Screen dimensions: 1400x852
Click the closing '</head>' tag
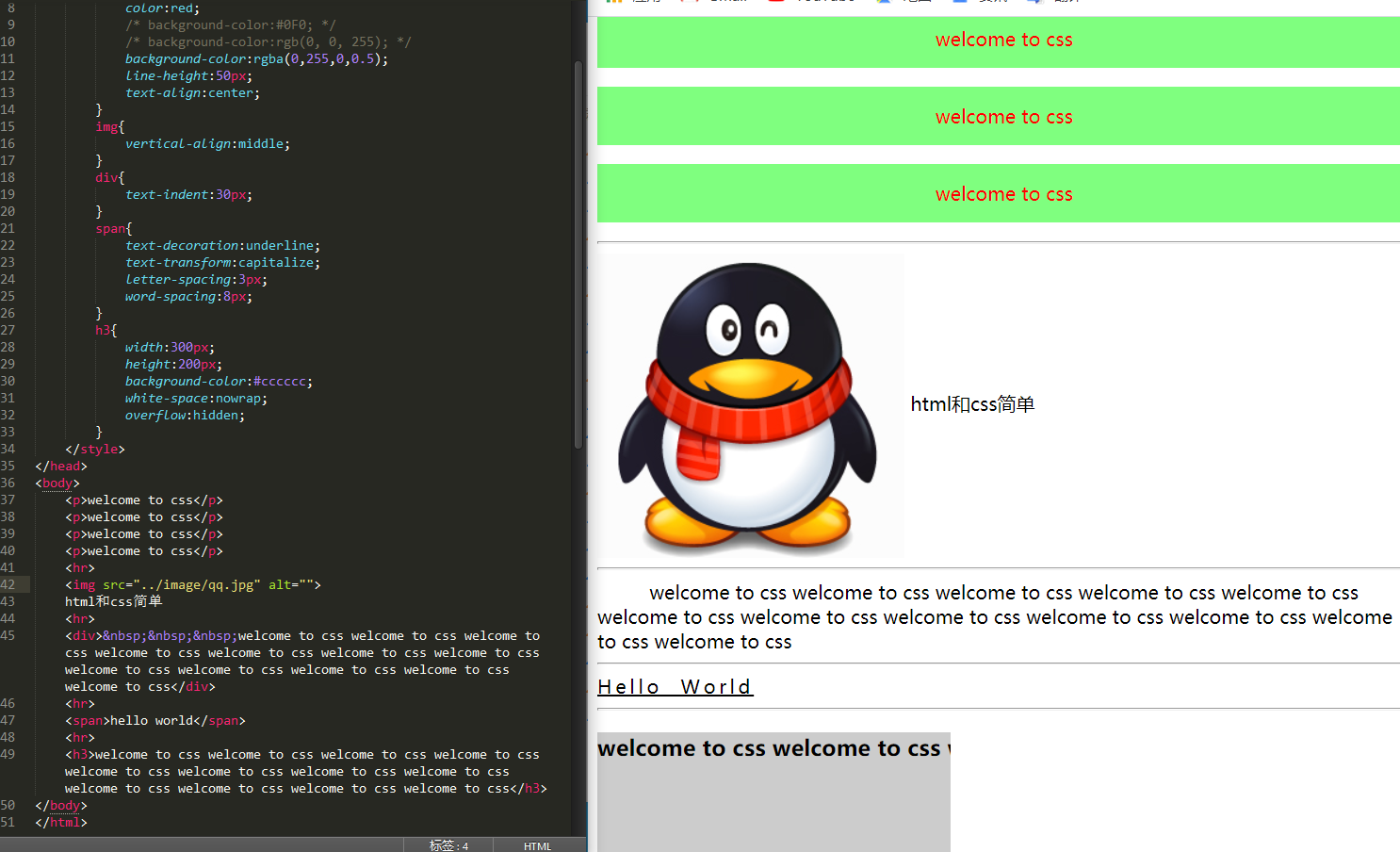pos(61,467)
